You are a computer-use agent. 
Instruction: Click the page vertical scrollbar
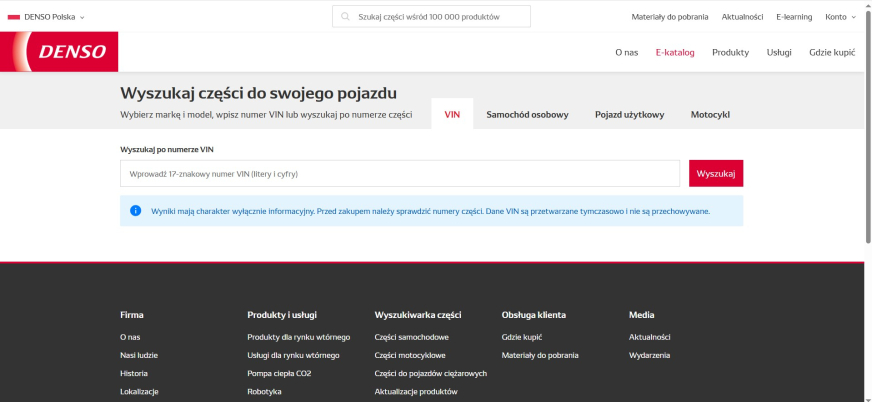pyautogui.click(x=867, y=130)
